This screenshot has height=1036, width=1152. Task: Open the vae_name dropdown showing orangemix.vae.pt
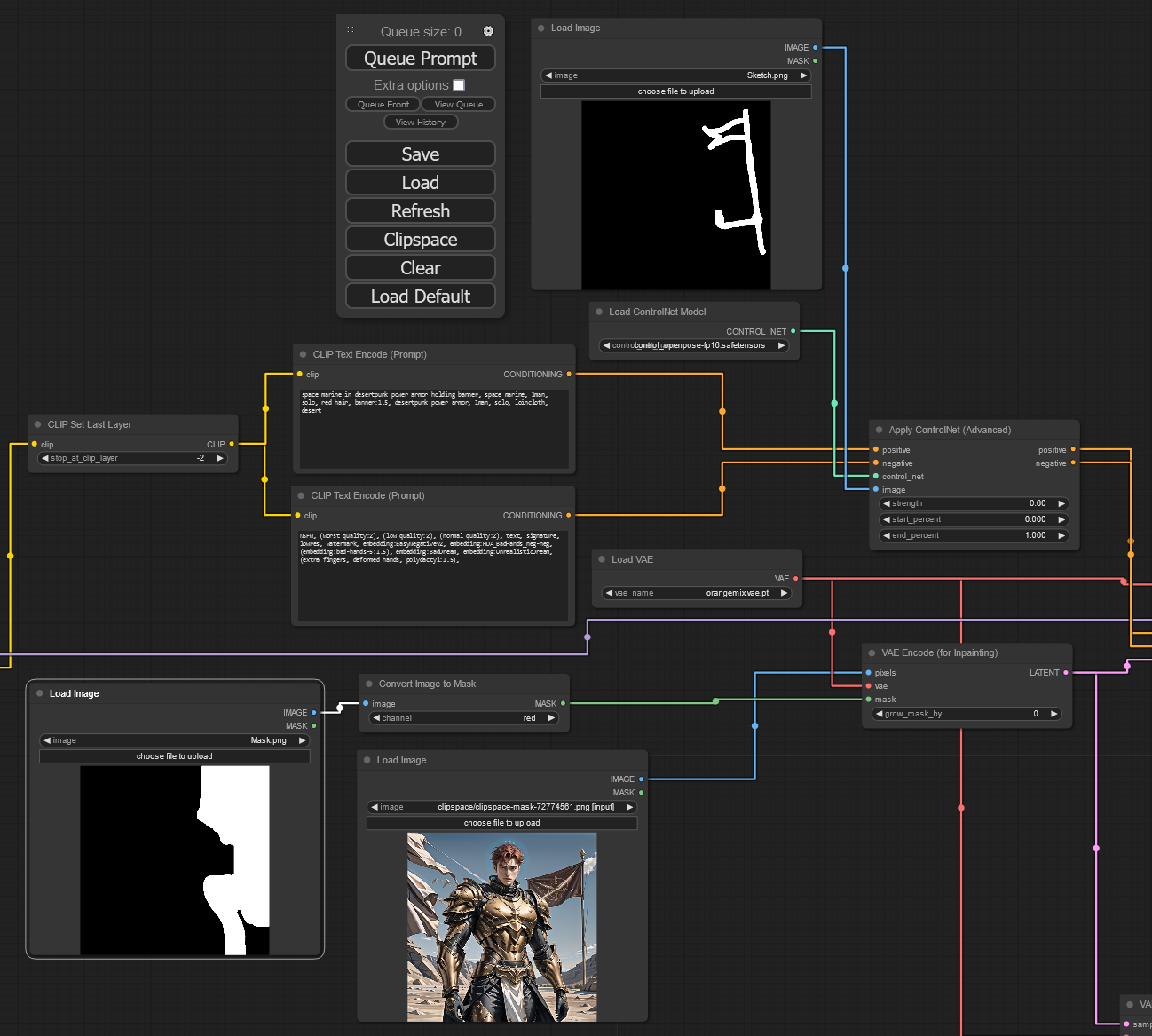point(697,593)
